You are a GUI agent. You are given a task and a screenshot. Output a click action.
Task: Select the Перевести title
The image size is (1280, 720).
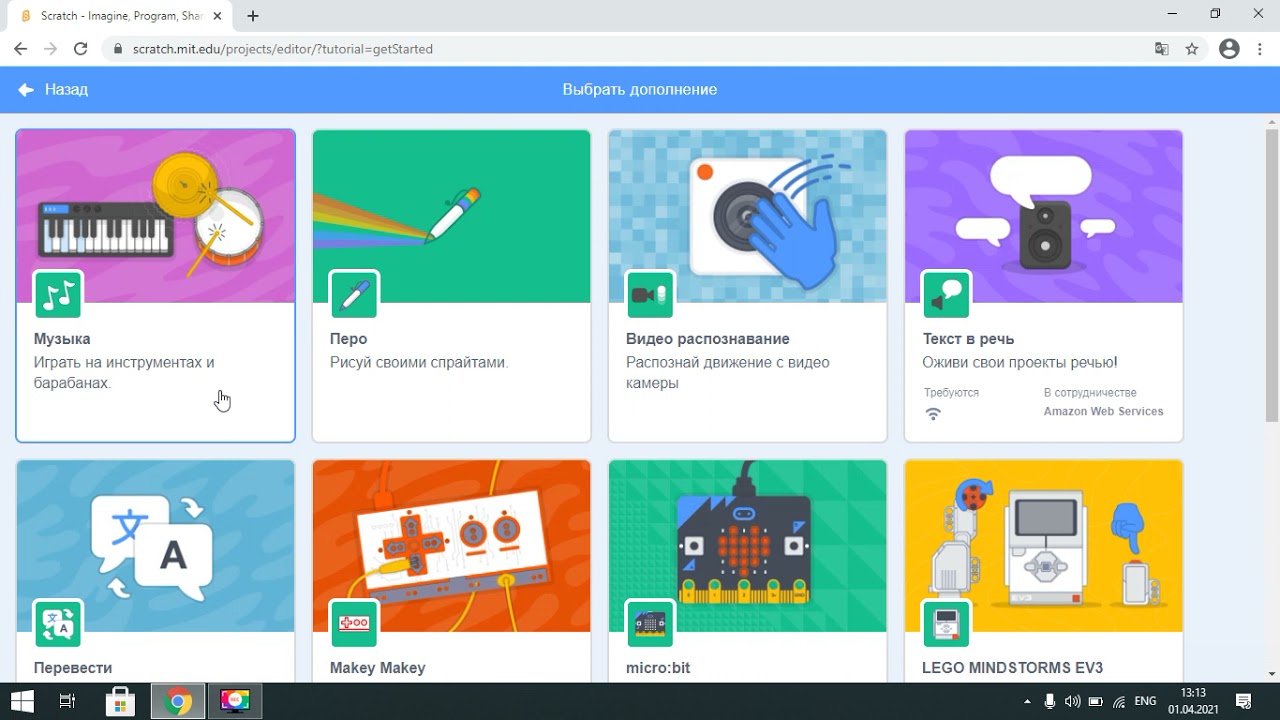(x=73, y=668)
